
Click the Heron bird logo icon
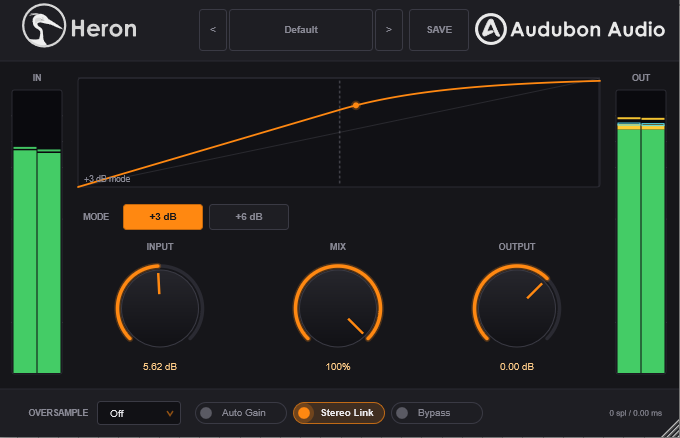(x=44, y=25)
